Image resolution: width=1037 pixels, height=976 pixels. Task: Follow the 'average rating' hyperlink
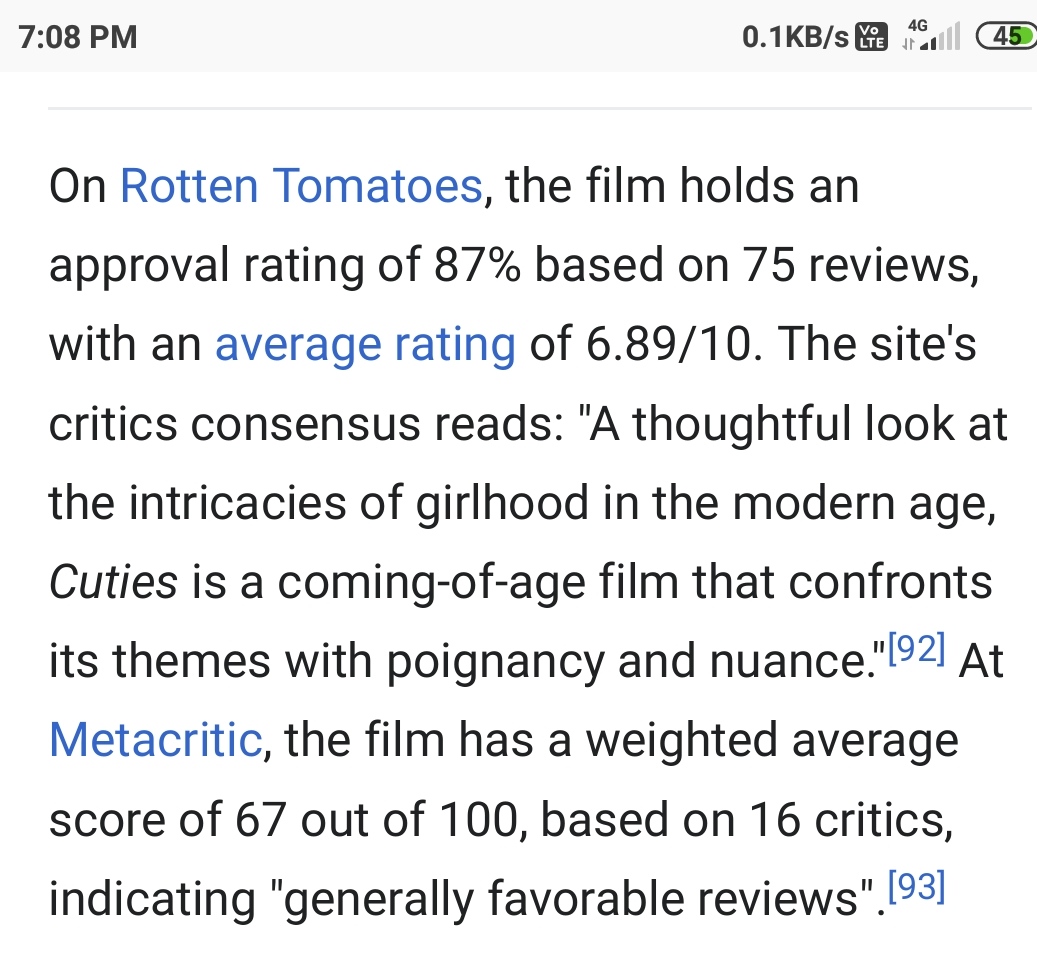coord(365,345)
